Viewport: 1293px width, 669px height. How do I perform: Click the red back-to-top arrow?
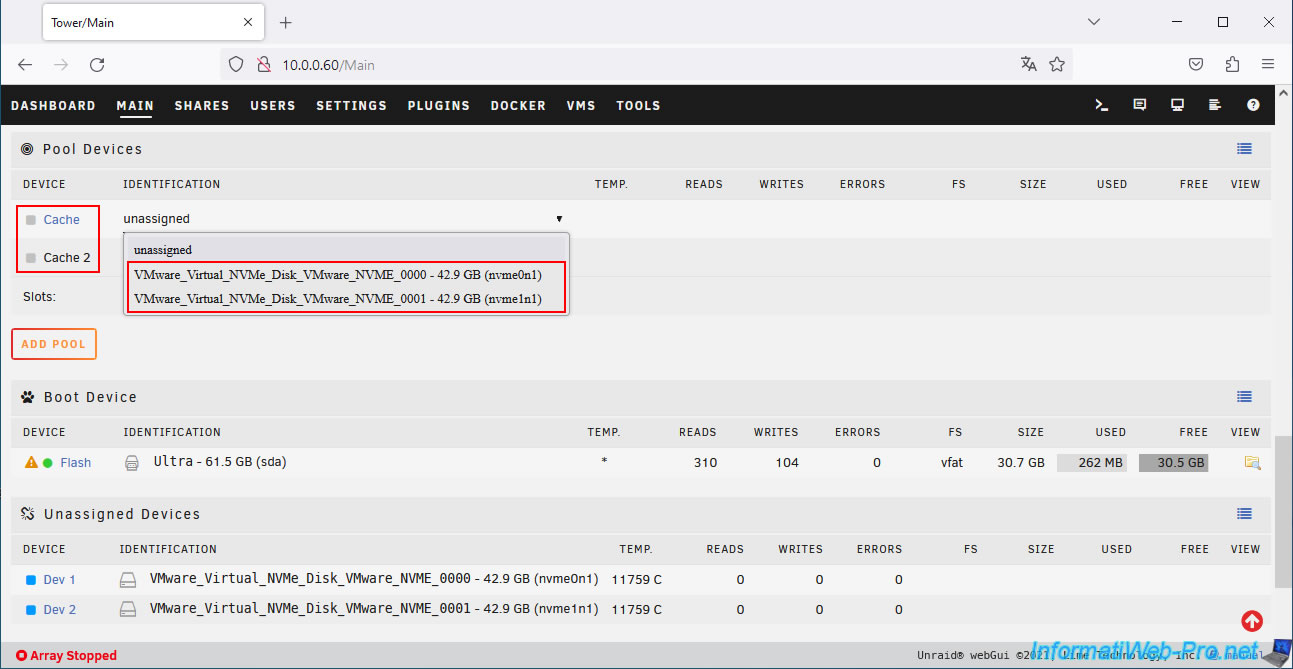[x=1251, y=621]
